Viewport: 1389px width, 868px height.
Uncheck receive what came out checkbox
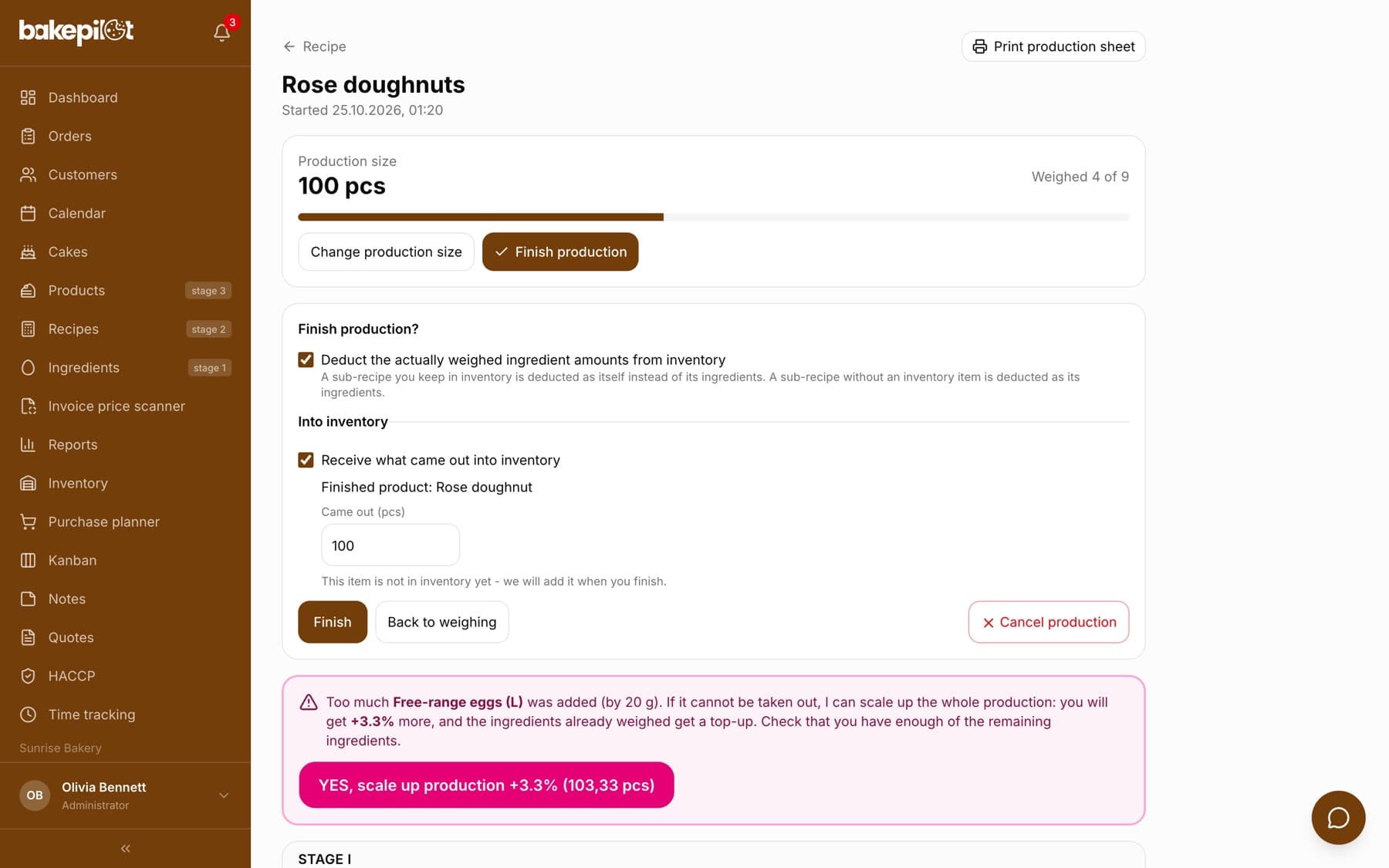pos(306,460)
